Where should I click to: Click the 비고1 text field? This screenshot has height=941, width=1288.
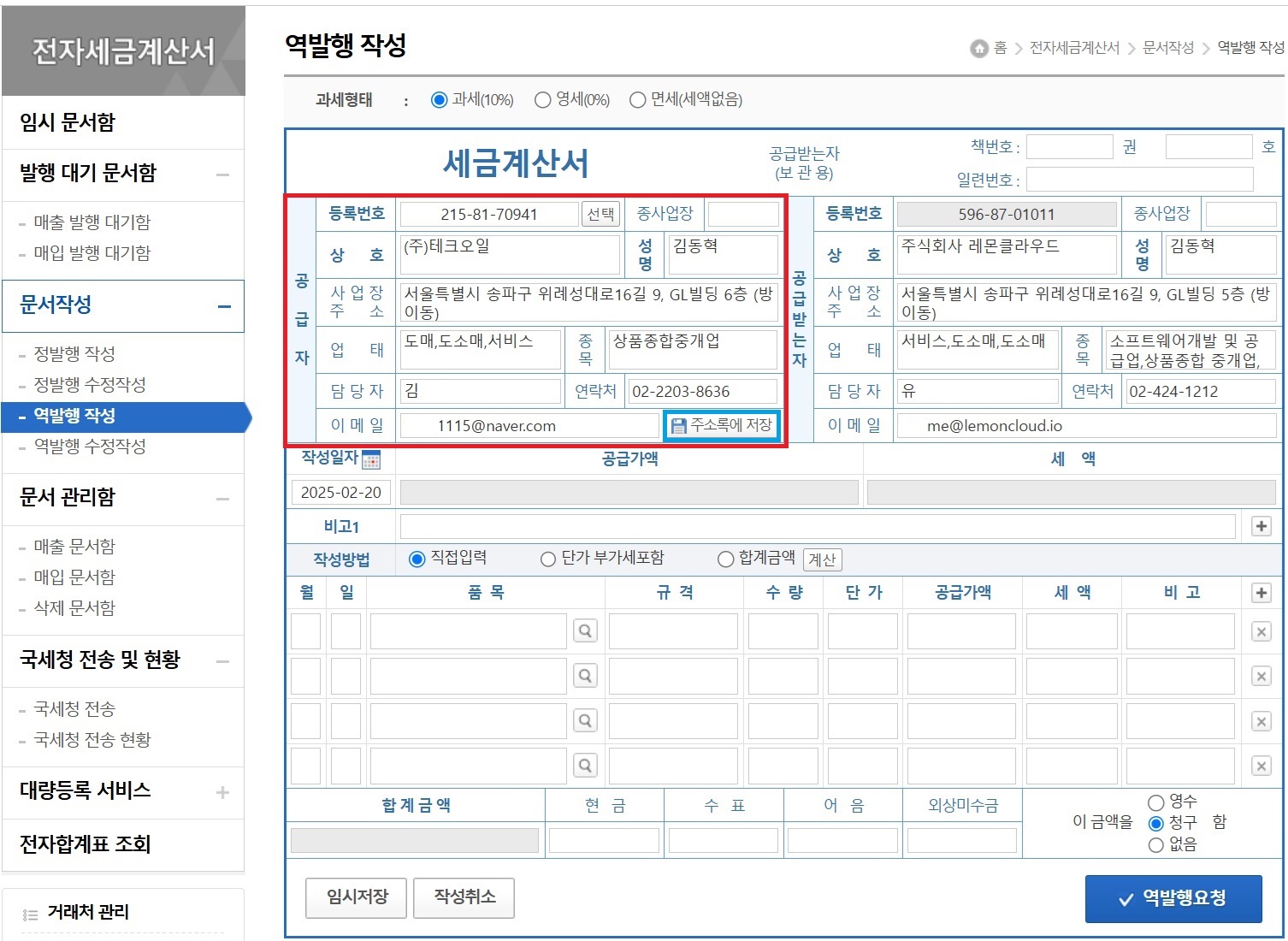tap(818, 526)
